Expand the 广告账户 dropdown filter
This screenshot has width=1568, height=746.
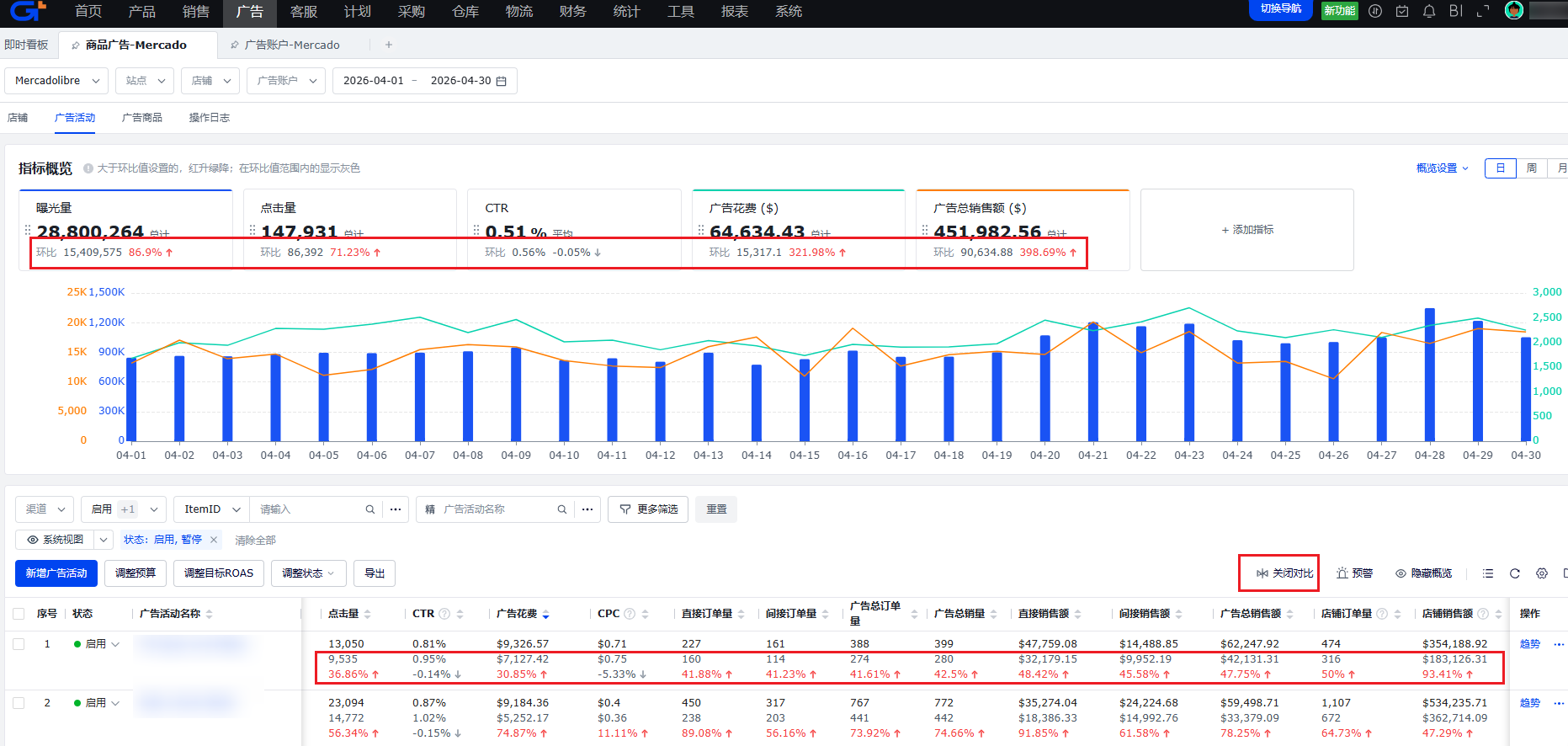click(286, 81)
